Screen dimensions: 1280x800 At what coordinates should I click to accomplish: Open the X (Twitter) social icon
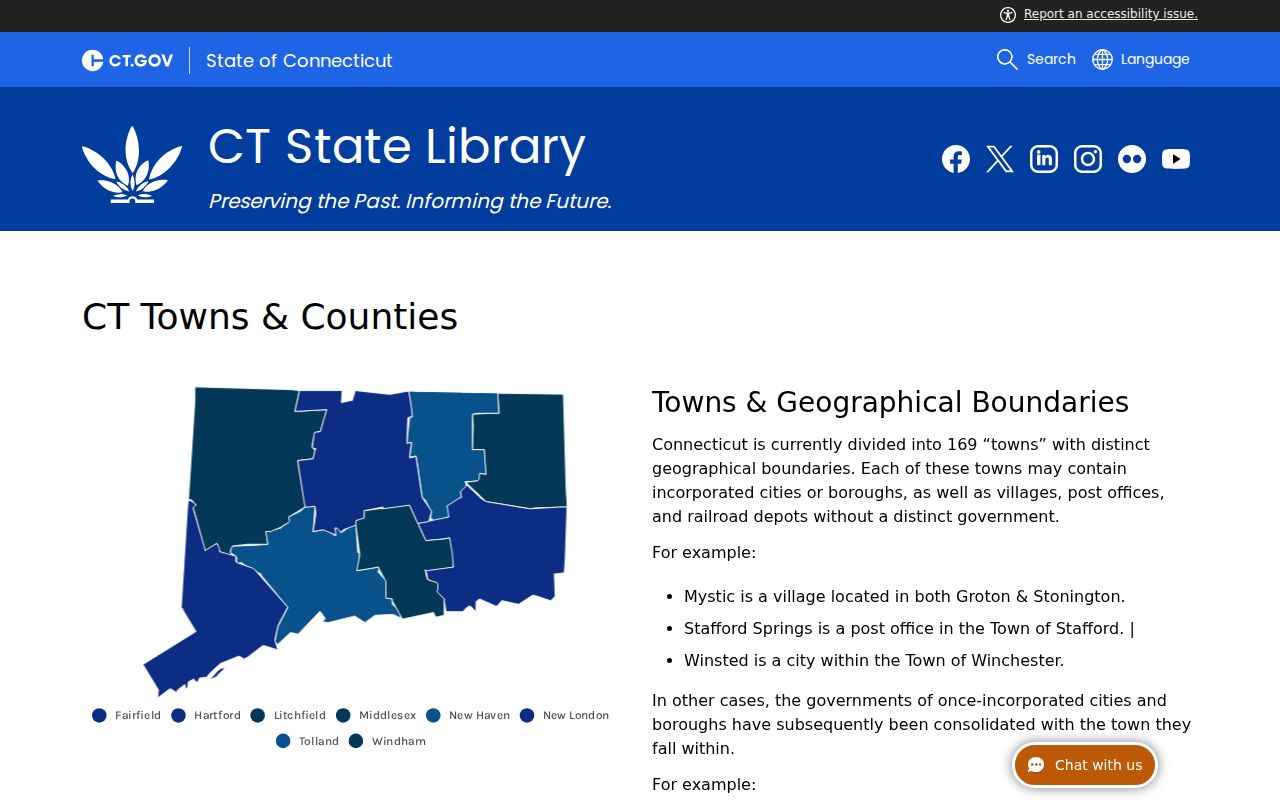(1000, 159)
